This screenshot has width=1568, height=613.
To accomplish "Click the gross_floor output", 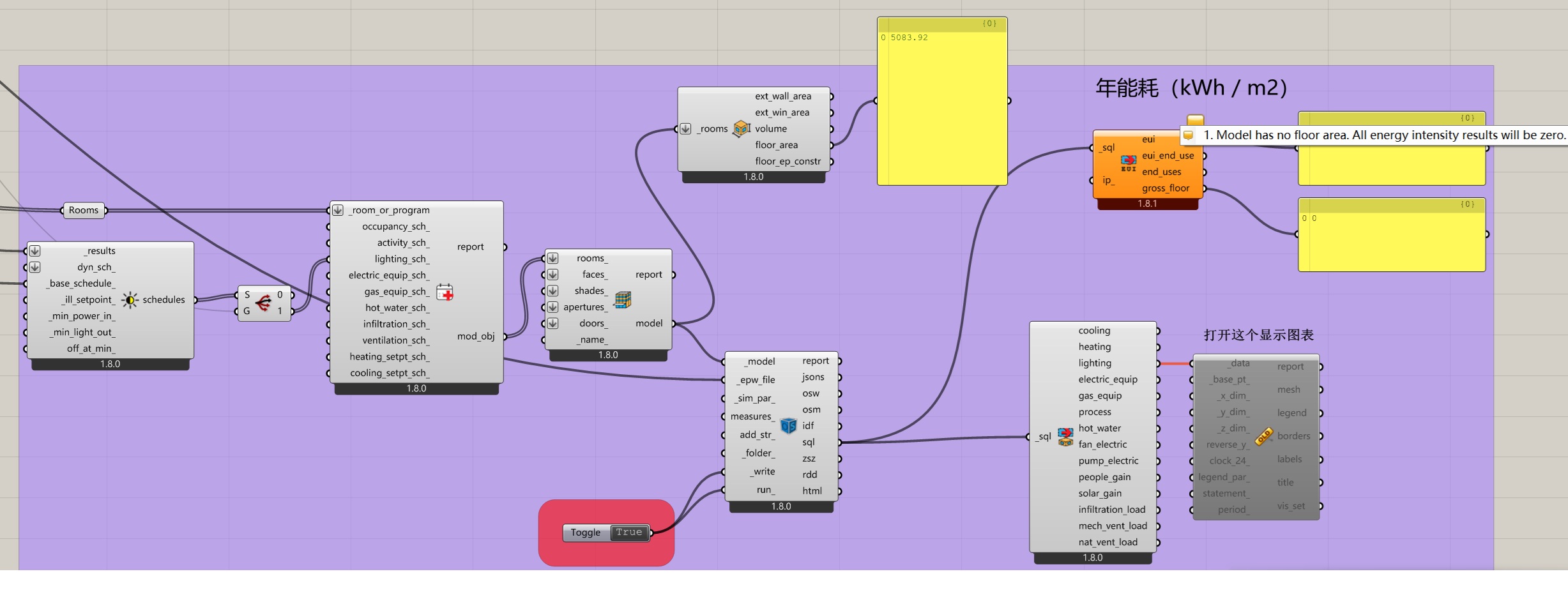I will point(1166,188).
